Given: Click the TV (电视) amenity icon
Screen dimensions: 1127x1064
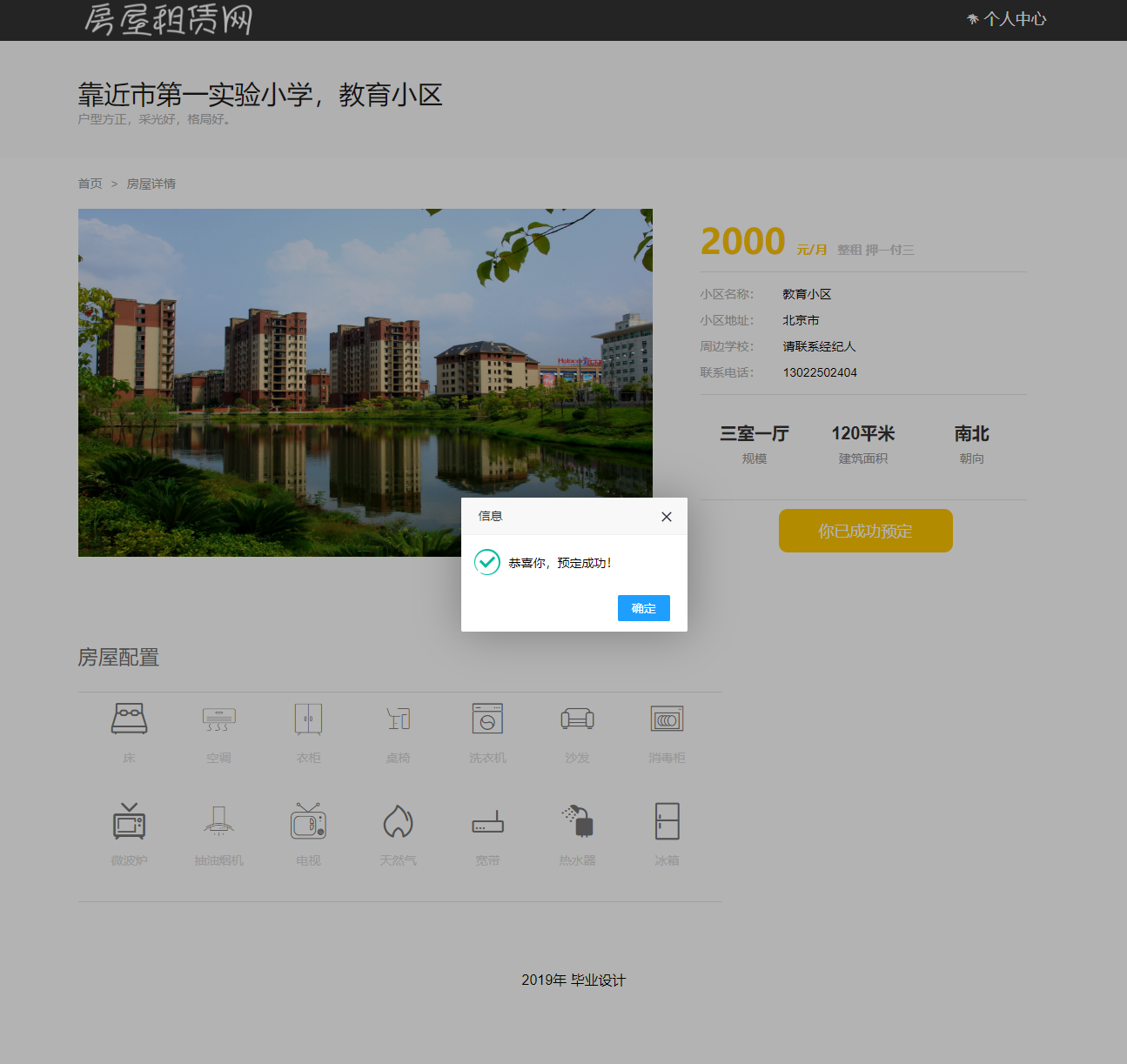Looking at the screenshot, I should [308, 821].
